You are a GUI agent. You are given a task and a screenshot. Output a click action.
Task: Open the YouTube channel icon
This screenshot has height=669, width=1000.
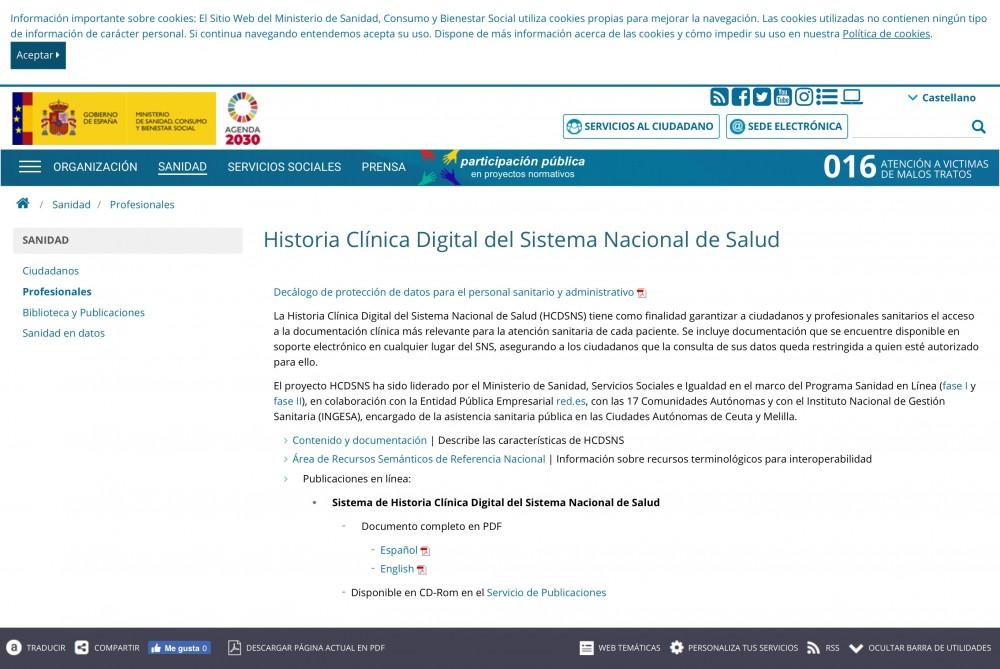pos(783,97)
